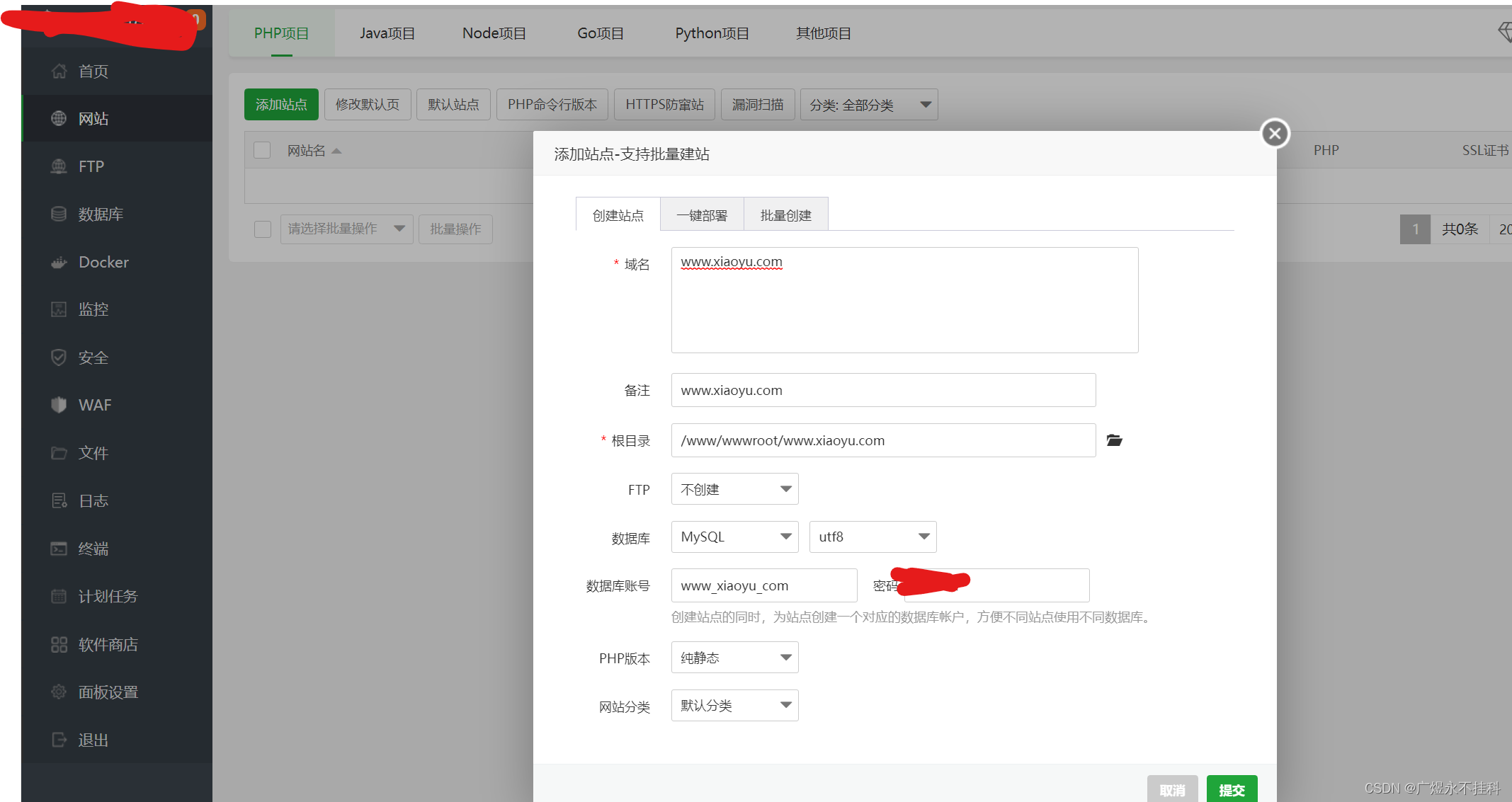Click the software store grid icon
The width and height of the screenshot is (1512, 802).
(x=59, y=644)
